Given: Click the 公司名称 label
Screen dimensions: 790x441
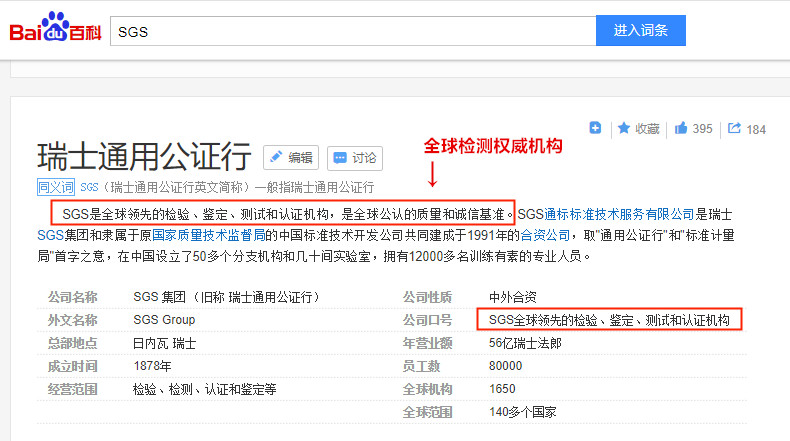Looking at the screenshot, I should [x=73, y=297].
